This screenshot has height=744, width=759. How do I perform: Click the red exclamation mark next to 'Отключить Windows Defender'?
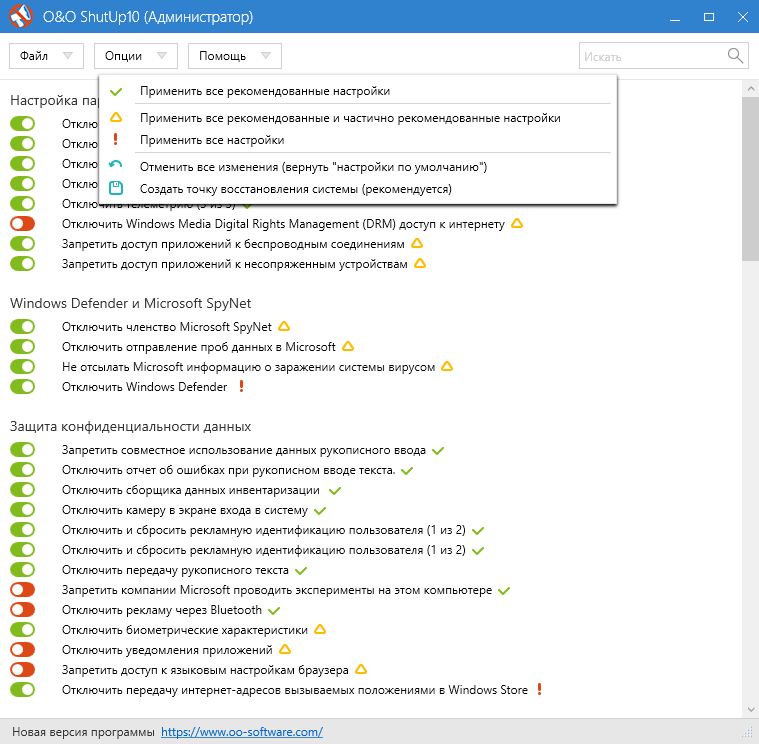(240, 387)
